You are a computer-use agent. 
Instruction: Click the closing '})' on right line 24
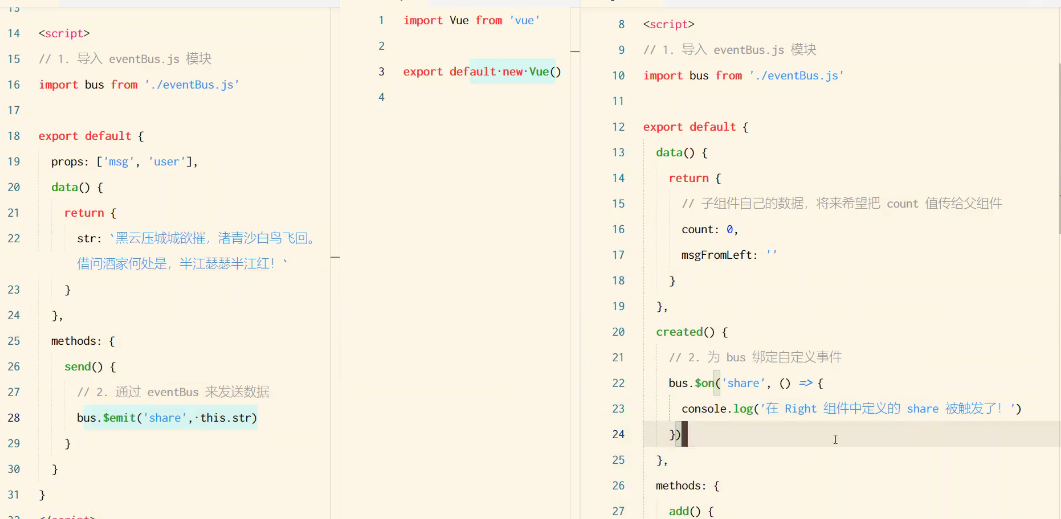[x=675, y=434]
